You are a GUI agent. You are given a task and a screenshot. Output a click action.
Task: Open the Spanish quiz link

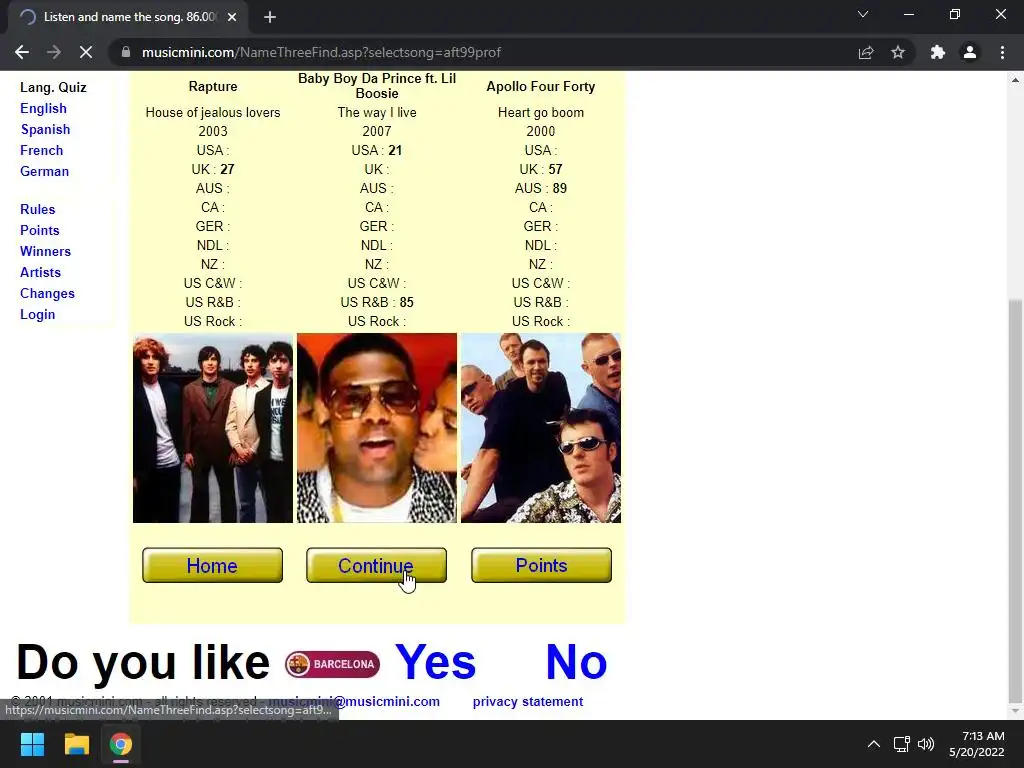45,129
